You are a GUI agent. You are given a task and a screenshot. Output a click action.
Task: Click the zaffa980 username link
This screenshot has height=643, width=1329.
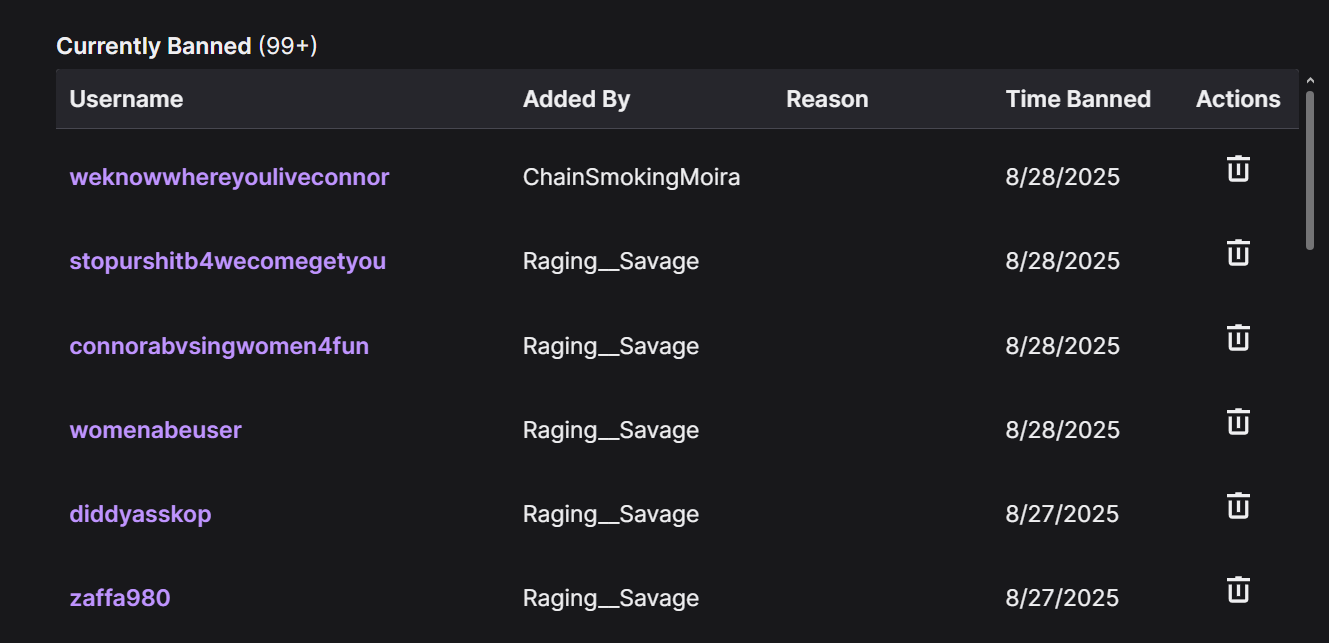click(x=120, y=598)
